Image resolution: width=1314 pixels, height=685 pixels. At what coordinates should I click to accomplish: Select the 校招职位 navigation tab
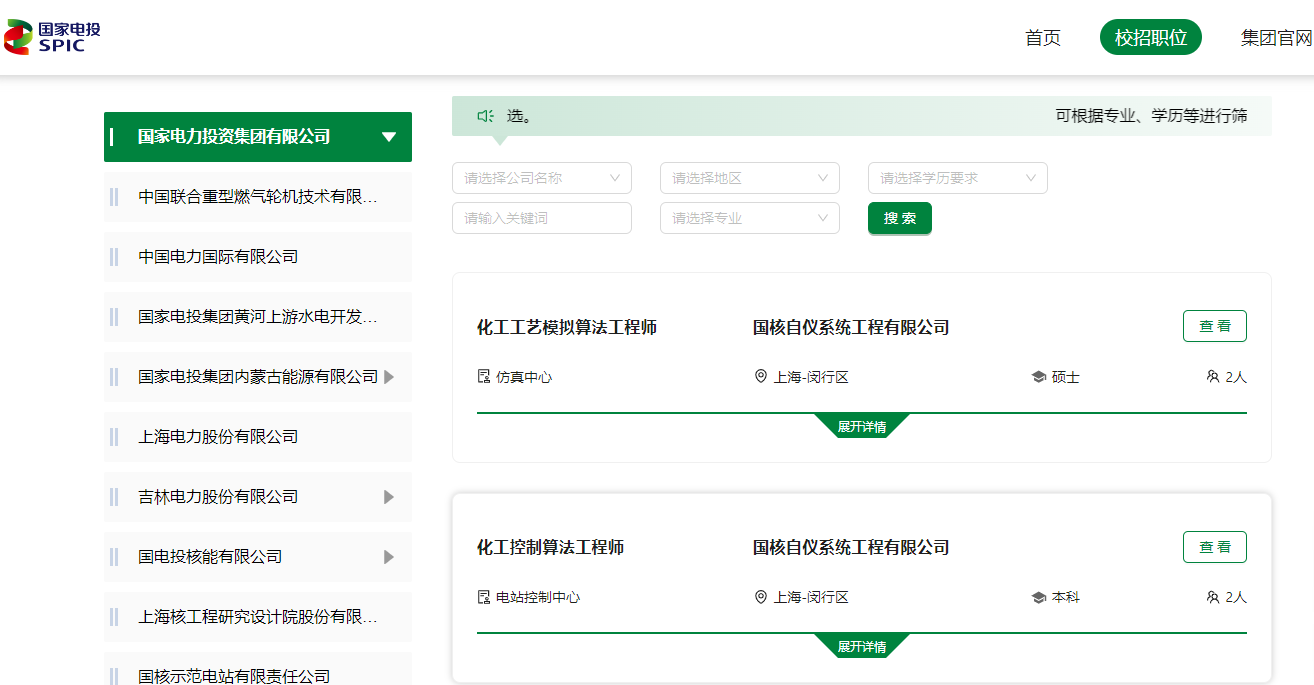[1151, 37]
